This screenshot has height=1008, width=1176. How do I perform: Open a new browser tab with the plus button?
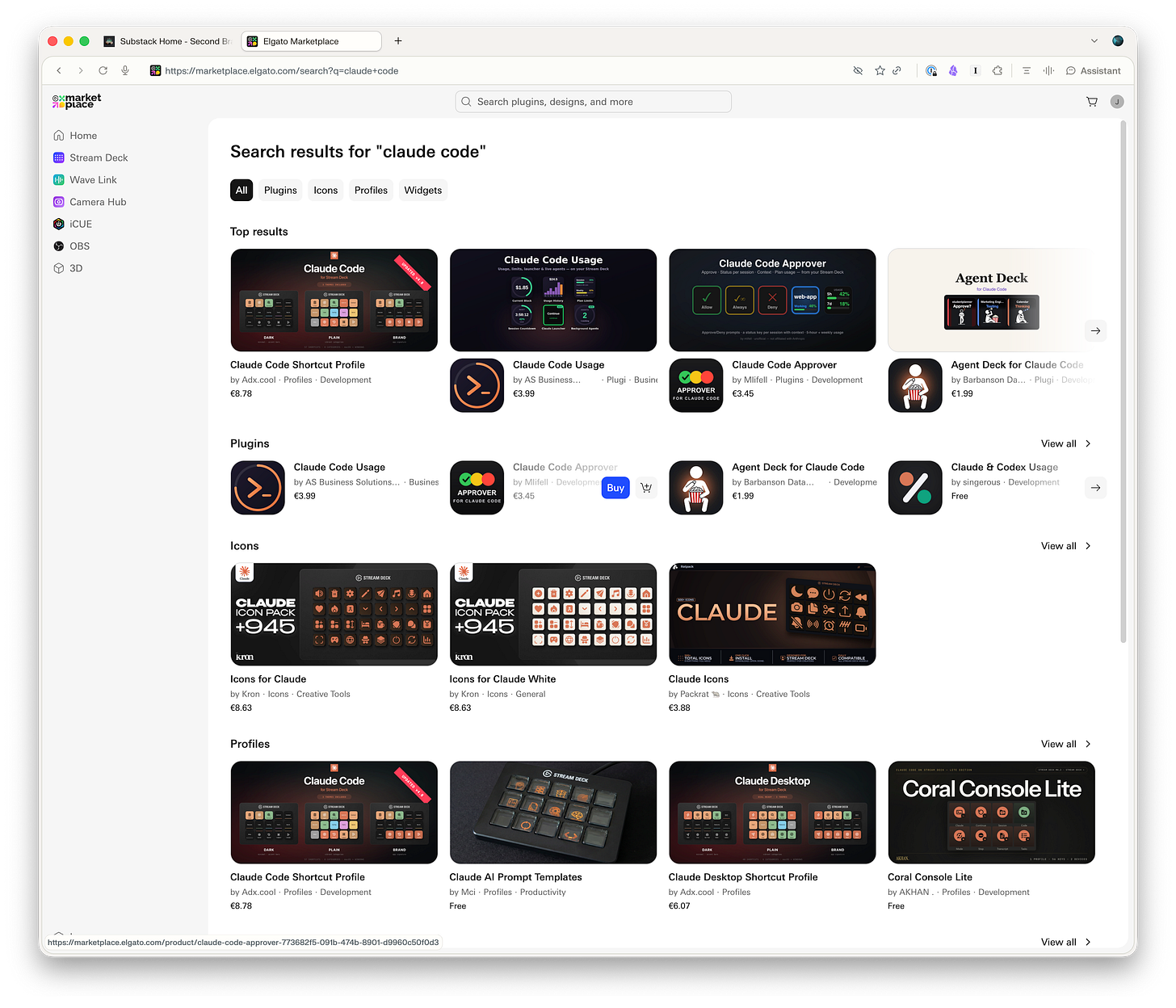pyautogui.click(x=398, y=41)
